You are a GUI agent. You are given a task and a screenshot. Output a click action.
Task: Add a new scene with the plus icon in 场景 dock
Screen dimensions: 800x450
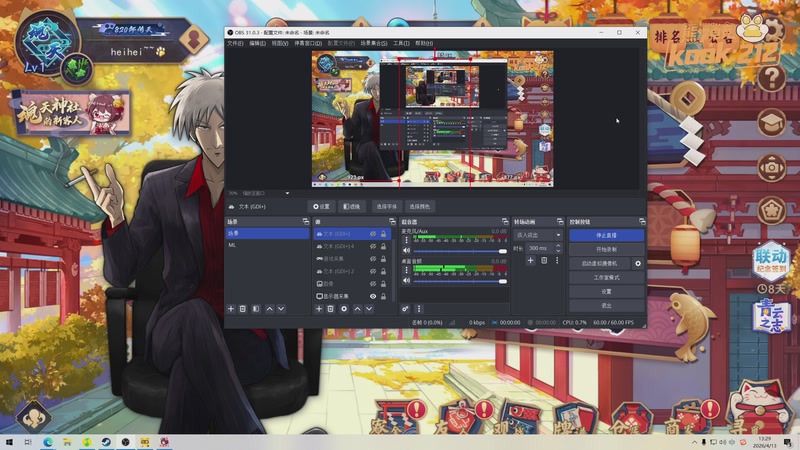coord(231,309)
